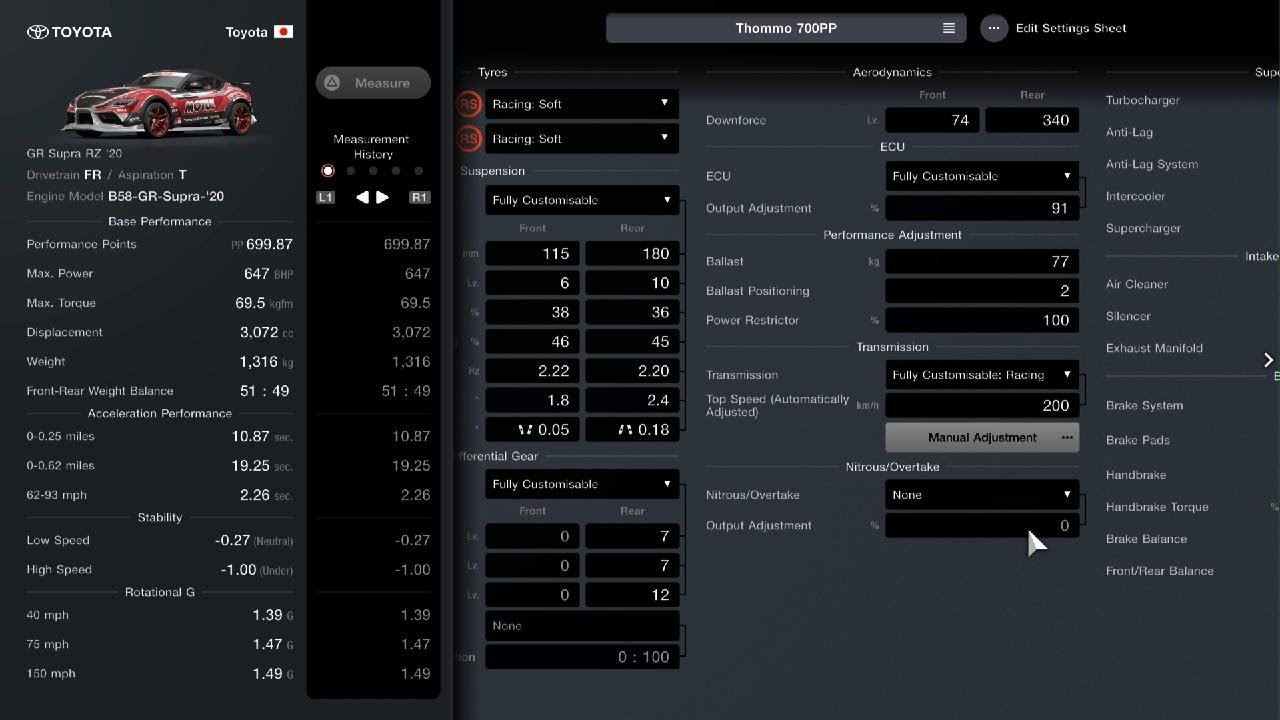Click the Manual Adjustment button
Viewport: 1280px width, 720px height.
pos(982,437)
